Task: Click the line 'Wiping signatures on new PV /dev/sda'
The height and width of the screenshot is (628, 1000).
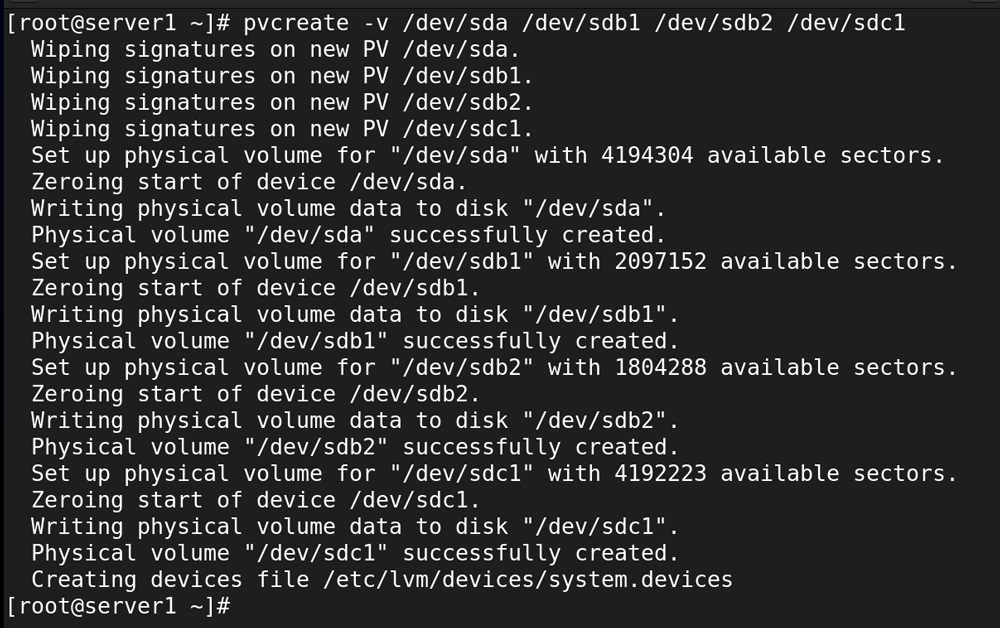Action: (x=276, y=50)
